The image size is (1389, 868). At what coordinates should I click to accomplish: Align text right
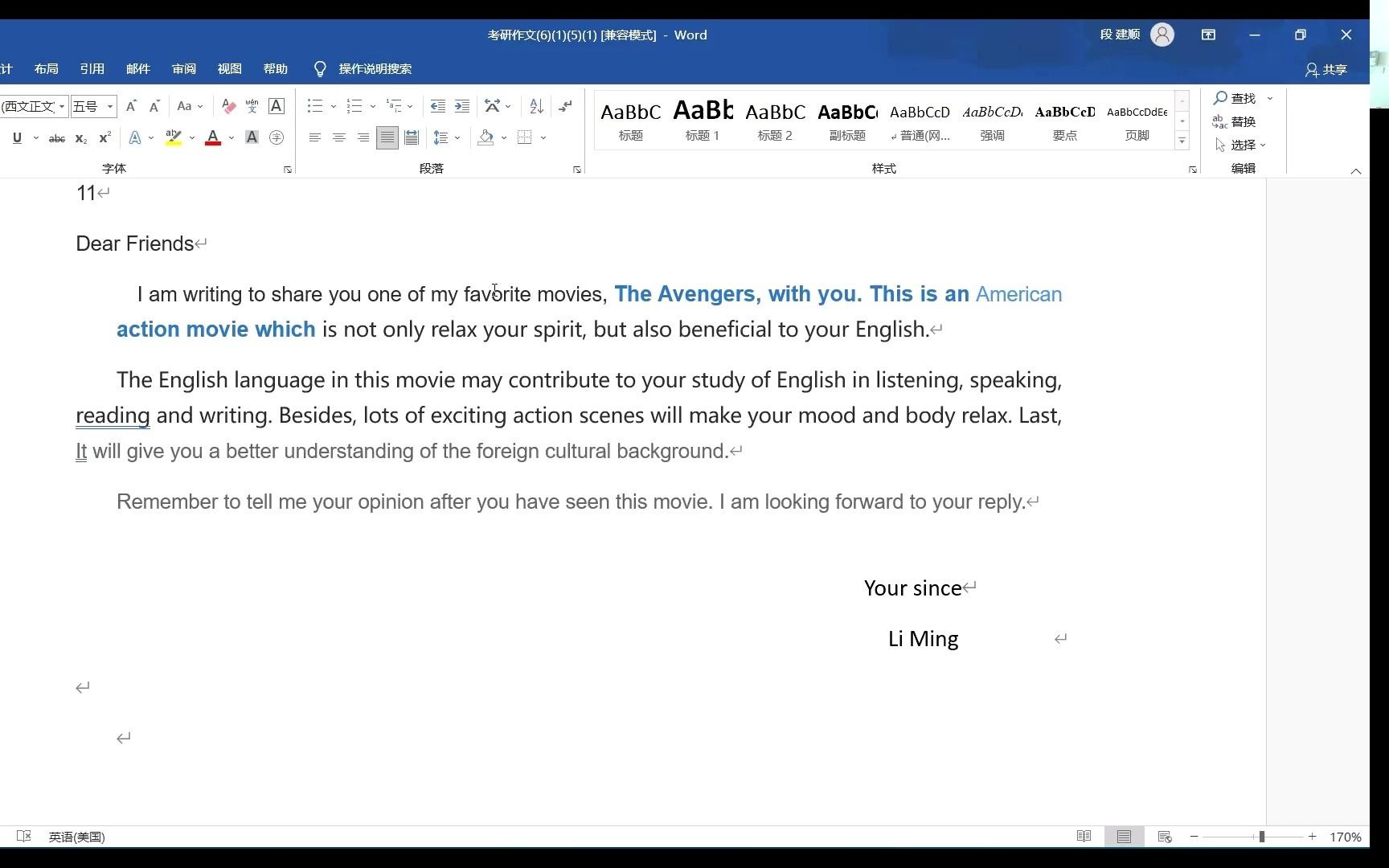pos(363,138)
